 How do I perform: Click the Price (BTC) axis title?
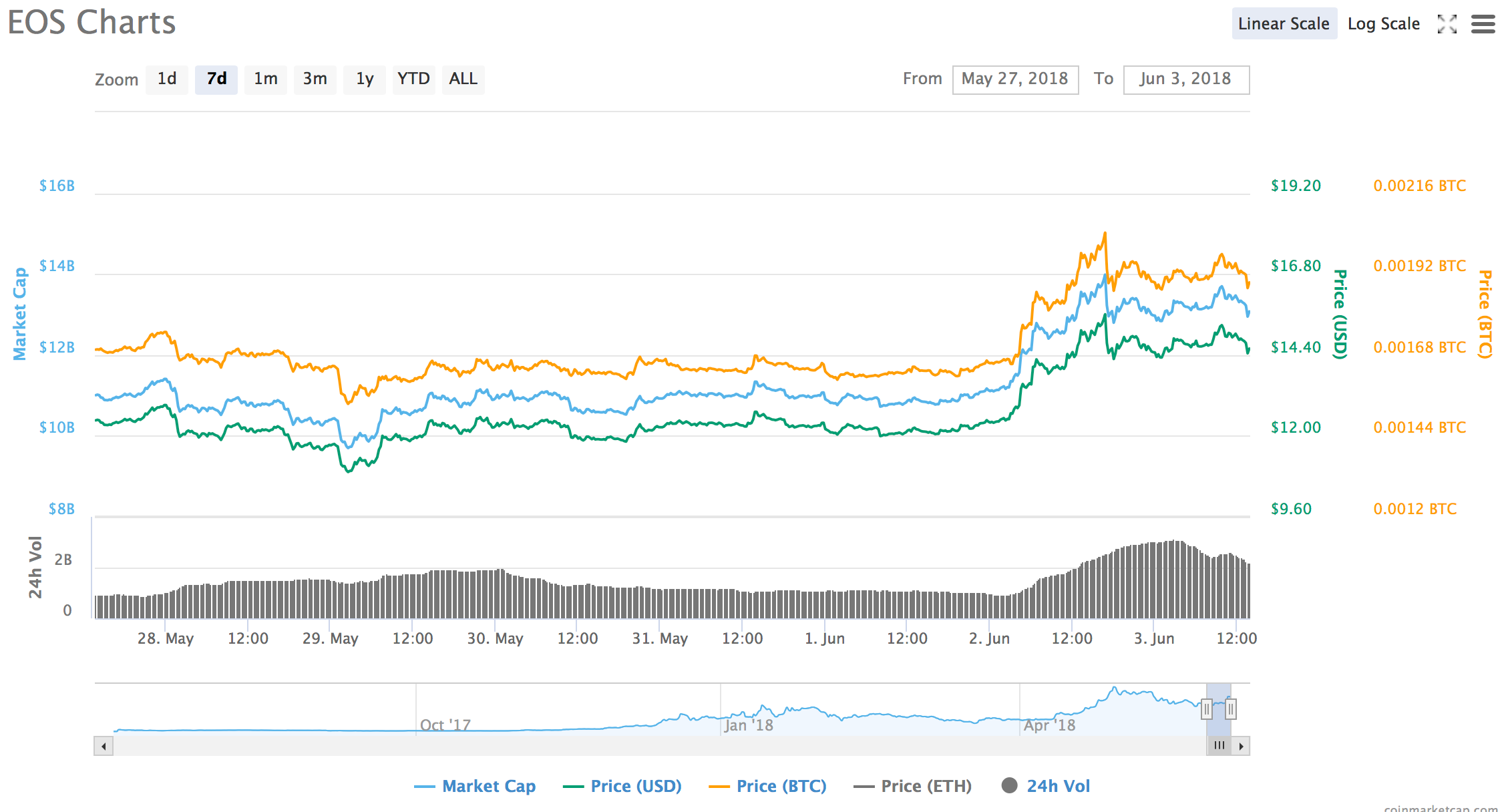(x=1485, y=314)
